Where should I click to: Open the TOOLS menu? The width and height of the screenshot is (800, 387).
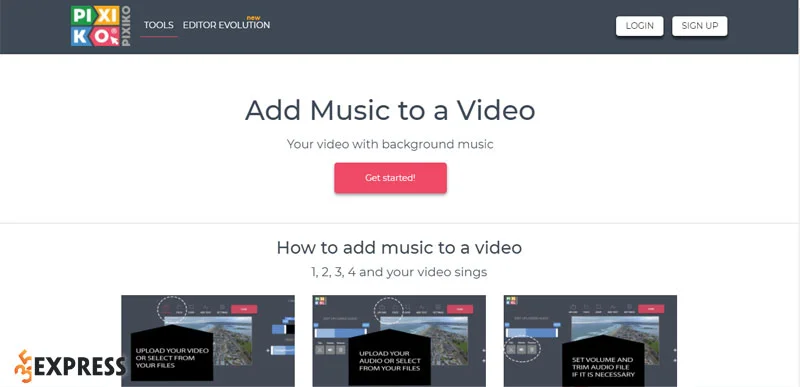[x=159, y=25]
